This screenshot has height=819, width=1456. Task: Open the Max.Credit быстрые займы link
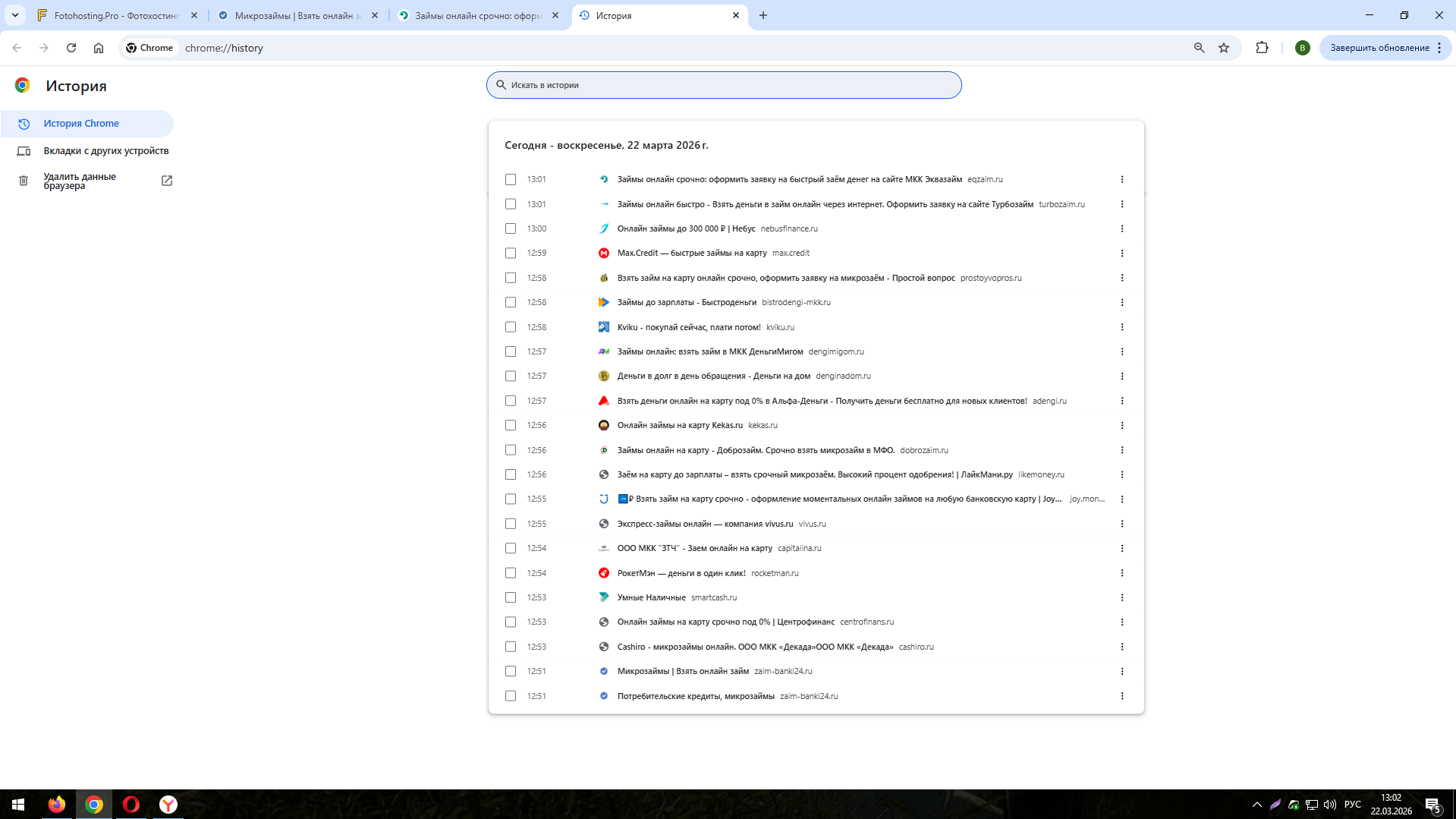692,254
